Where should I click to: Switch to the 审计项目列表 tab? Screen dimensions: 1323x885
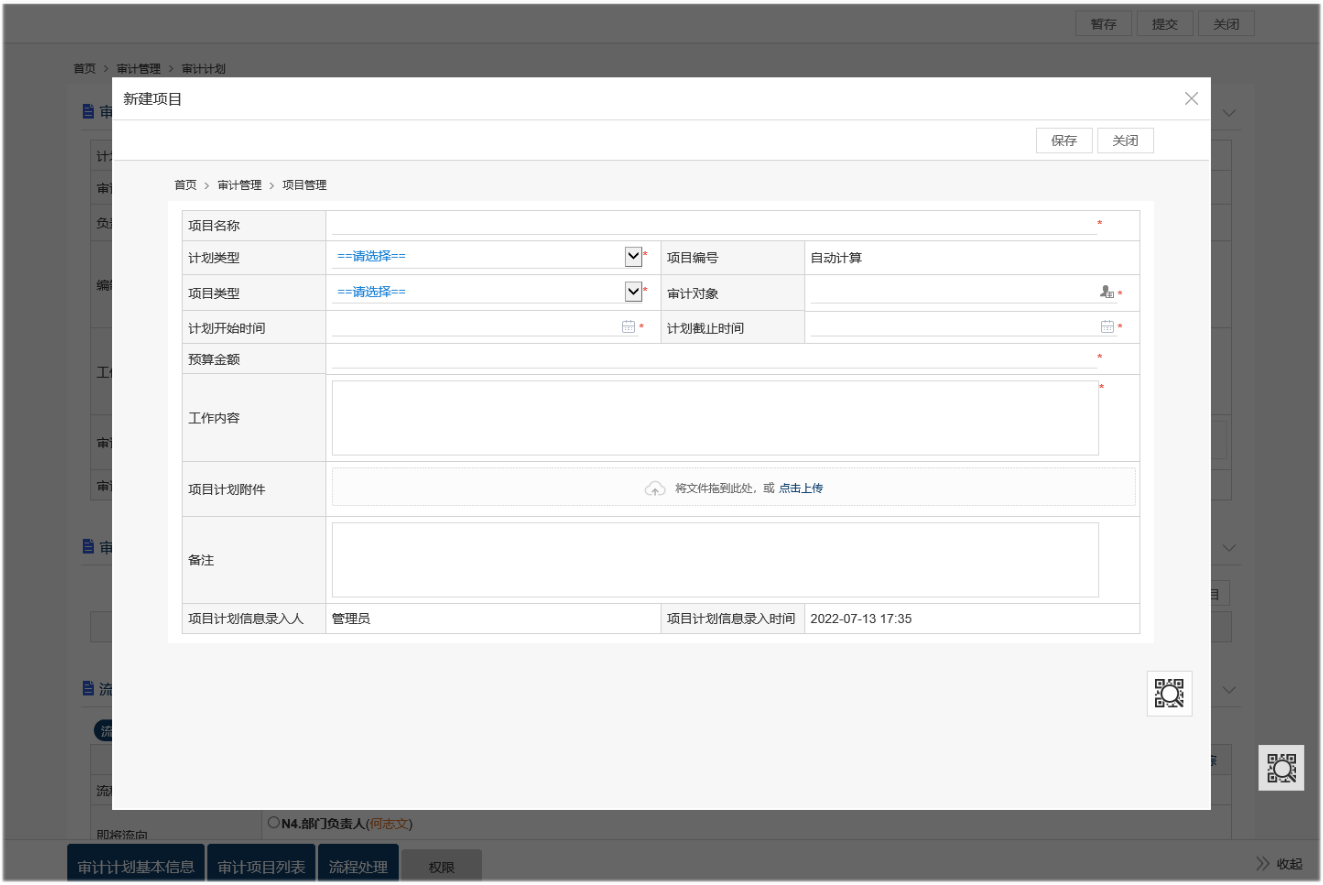click(262, 866)
